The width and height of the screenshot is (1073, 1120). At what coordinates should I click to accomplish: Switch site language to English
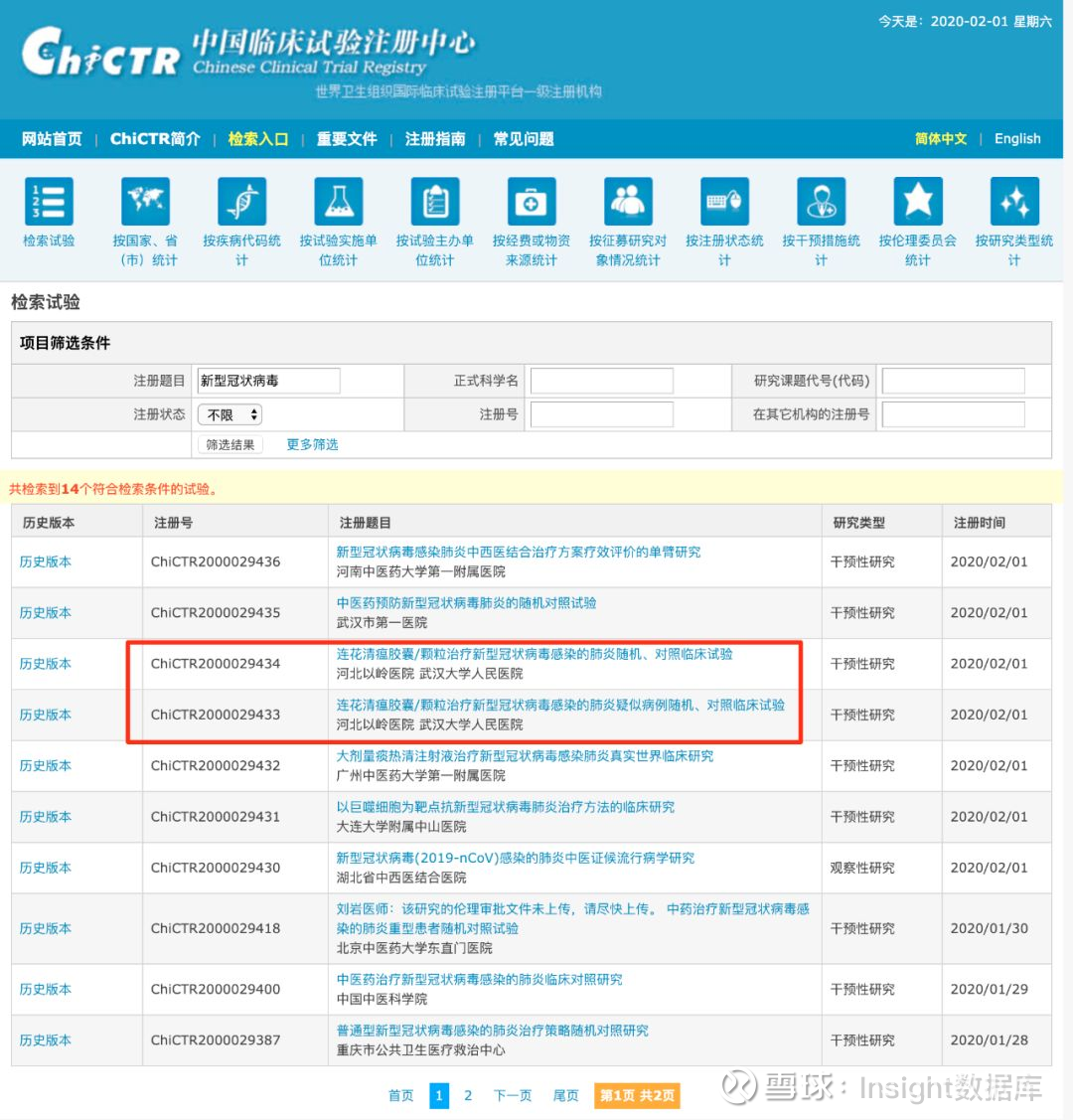click(1016, 139)
